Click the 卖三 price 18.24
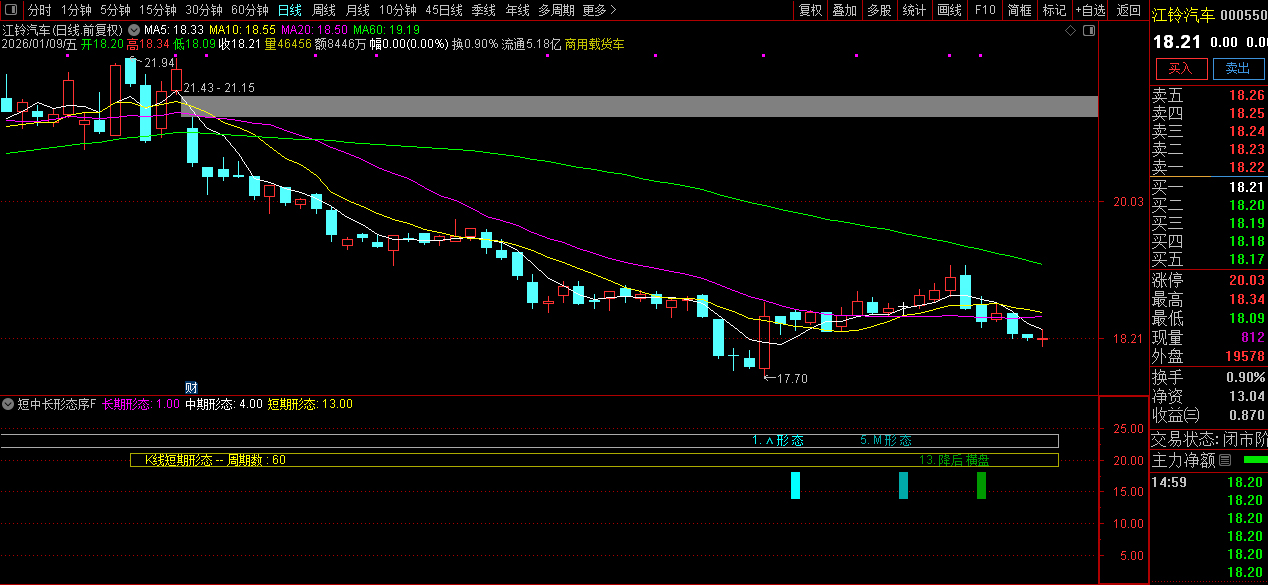 1246,131
